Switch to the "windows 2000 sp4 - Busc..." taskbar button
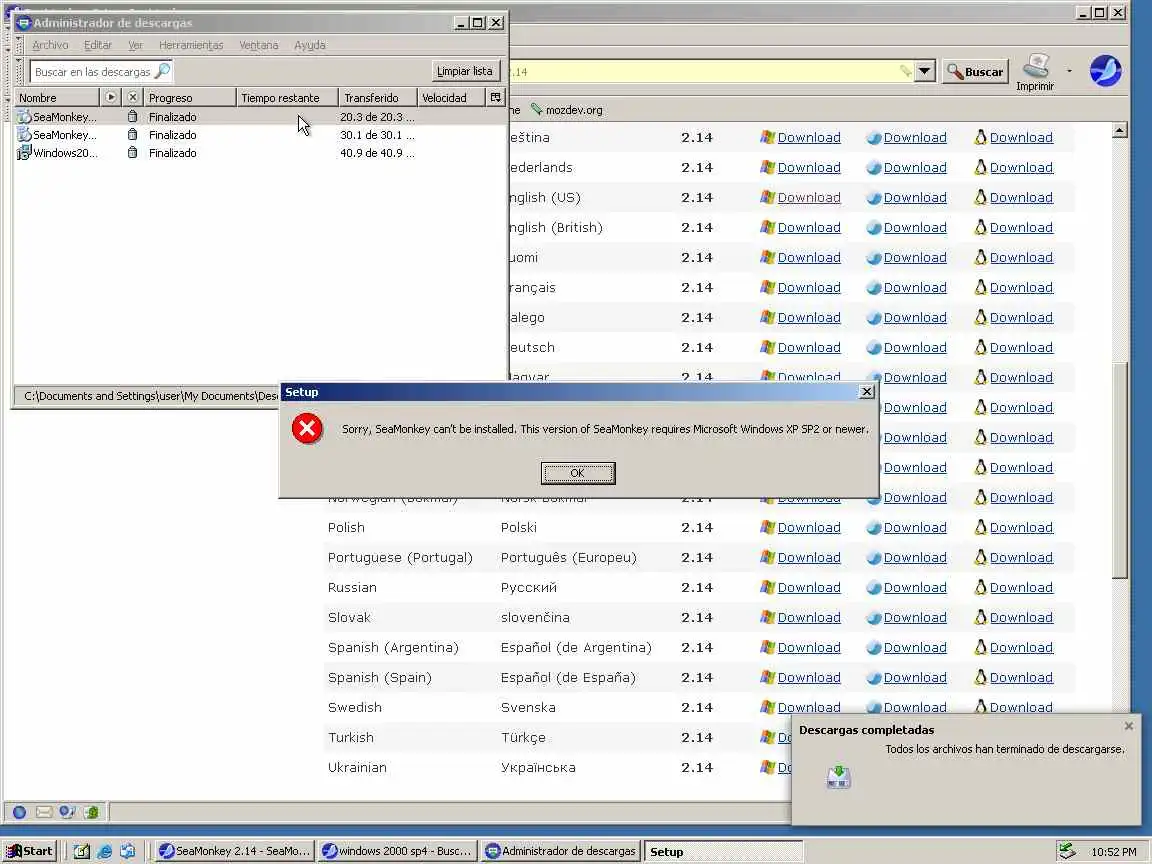The image size is (1152, 864). [x=397, y=852]
